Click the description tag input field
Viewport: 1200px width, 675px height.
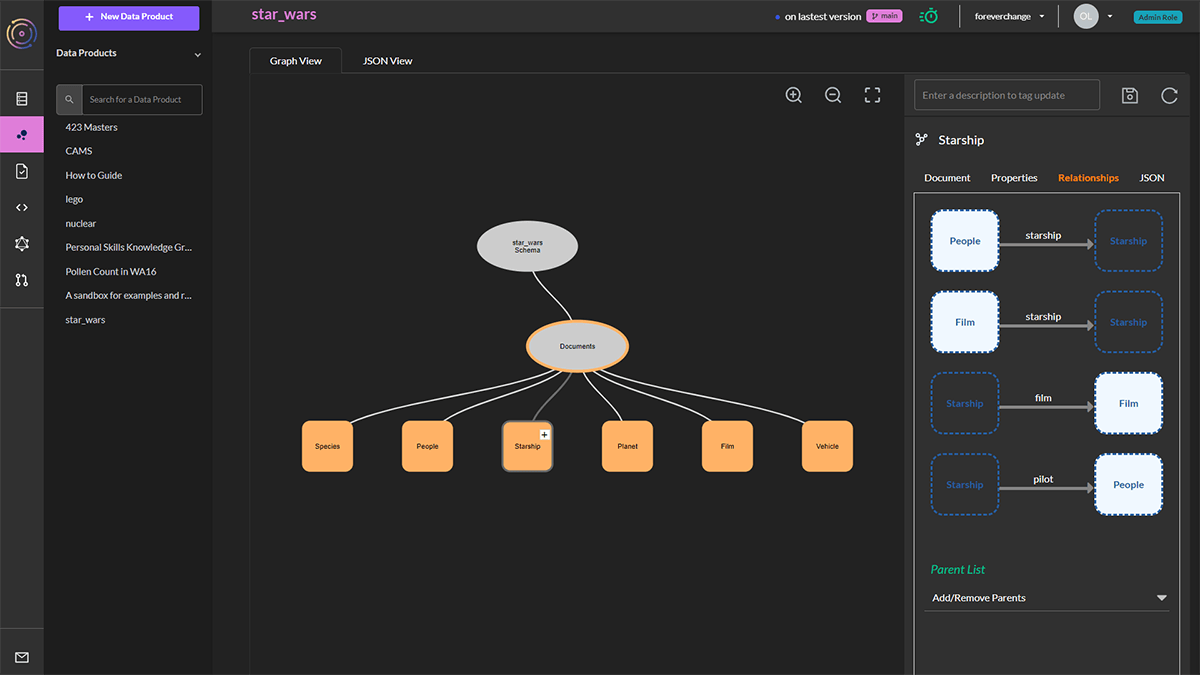coord(1006,94)
